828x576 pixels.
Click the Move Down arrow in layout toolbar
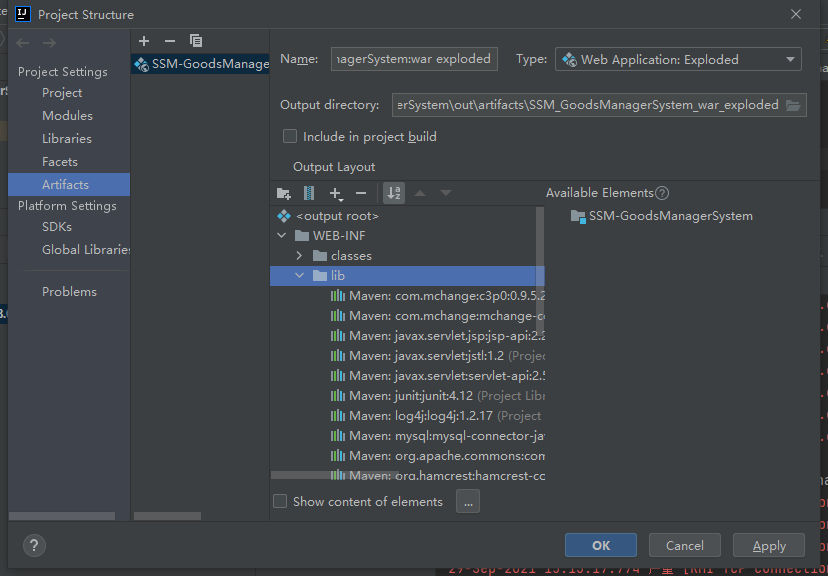tap(446, 193)
